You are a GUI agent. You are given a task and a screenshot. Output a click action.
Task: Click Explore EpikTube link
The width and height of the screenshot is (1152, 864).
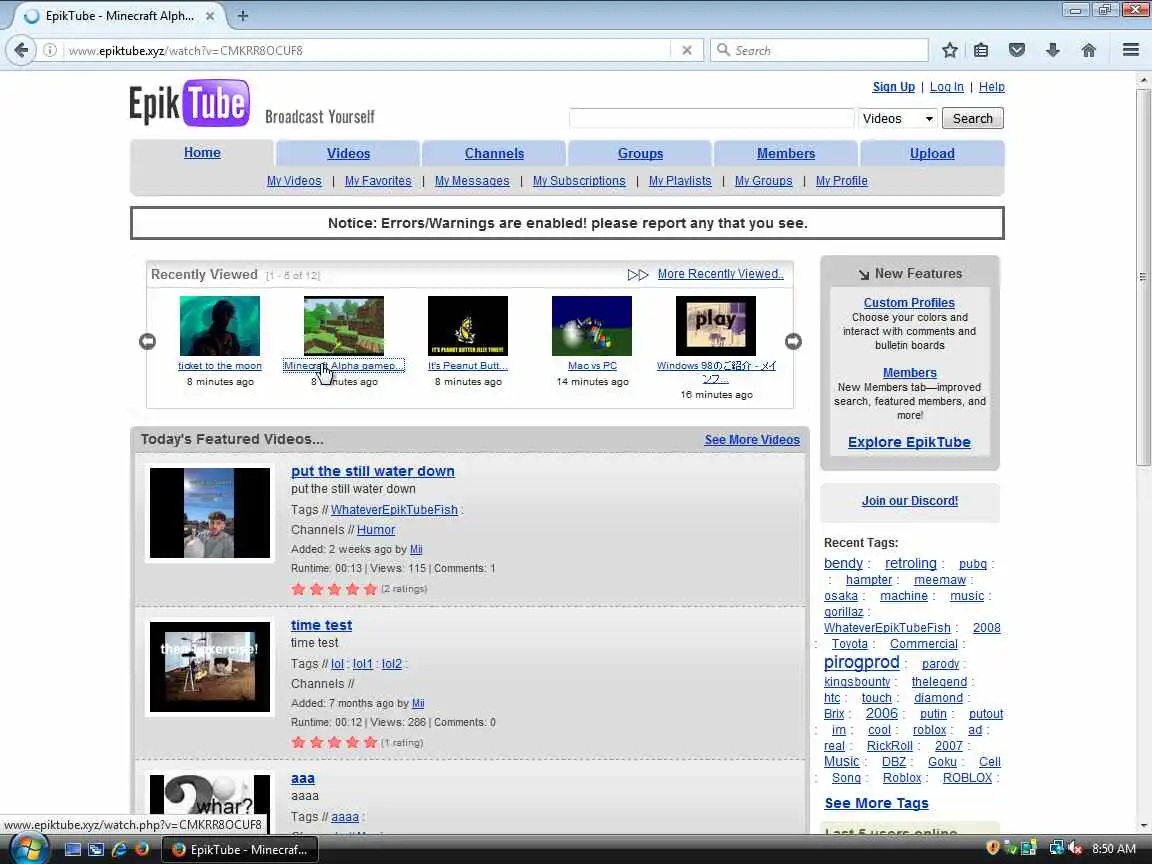(x=909, y=442)
